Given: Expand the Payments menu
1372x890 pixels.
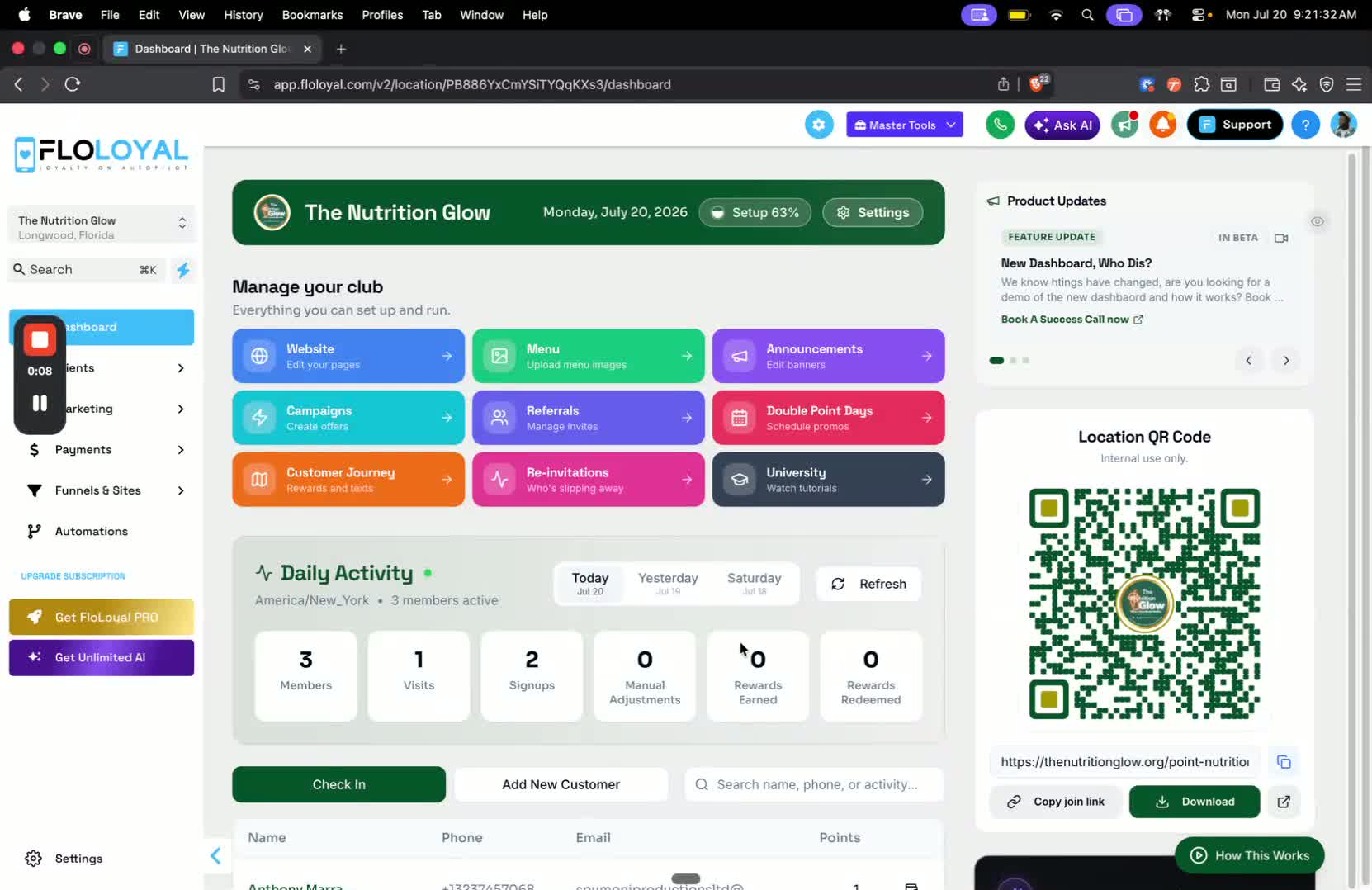Looking at the screenshot, I should pos(102,450).
